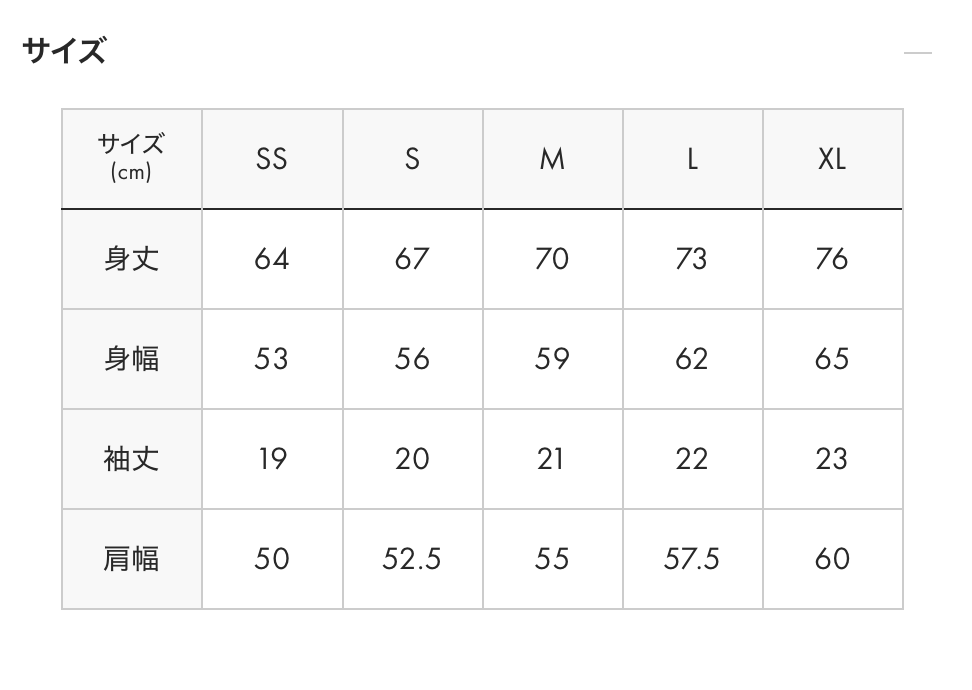Select the 肩幅 row label
The height and width of the screenshot is (690, 972).
click(x=131, y=559)
